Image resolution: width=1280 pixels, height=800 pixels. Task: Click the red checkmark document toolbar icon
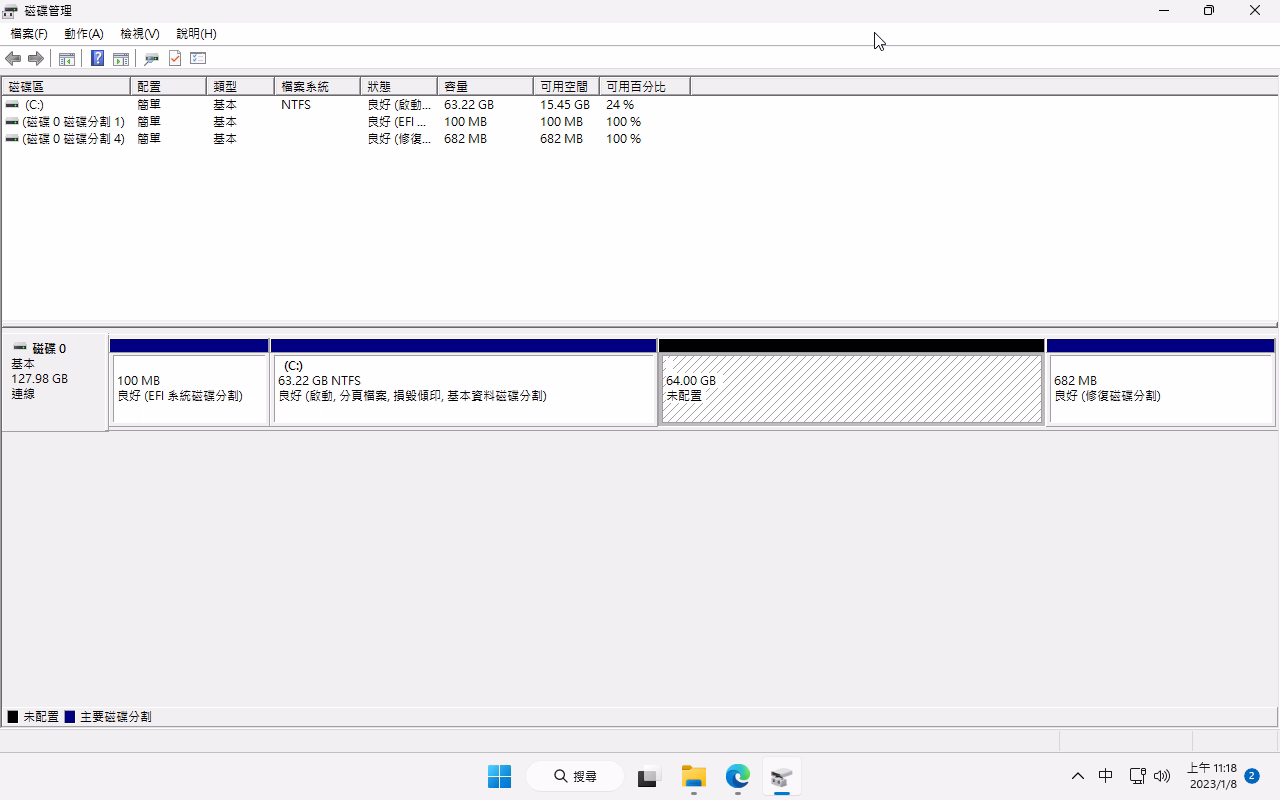tap(175, 59)
